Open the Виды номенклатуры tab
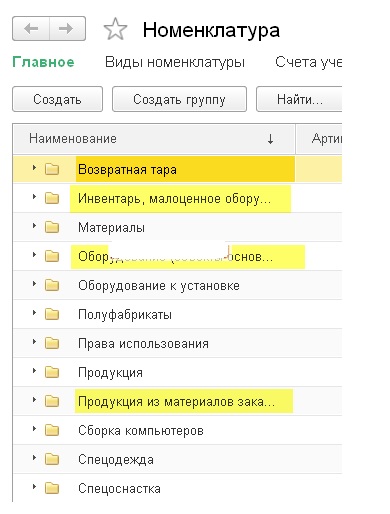The width and height of the screenshot is (390, 514). pyautogui.click(x=175, y=62)
